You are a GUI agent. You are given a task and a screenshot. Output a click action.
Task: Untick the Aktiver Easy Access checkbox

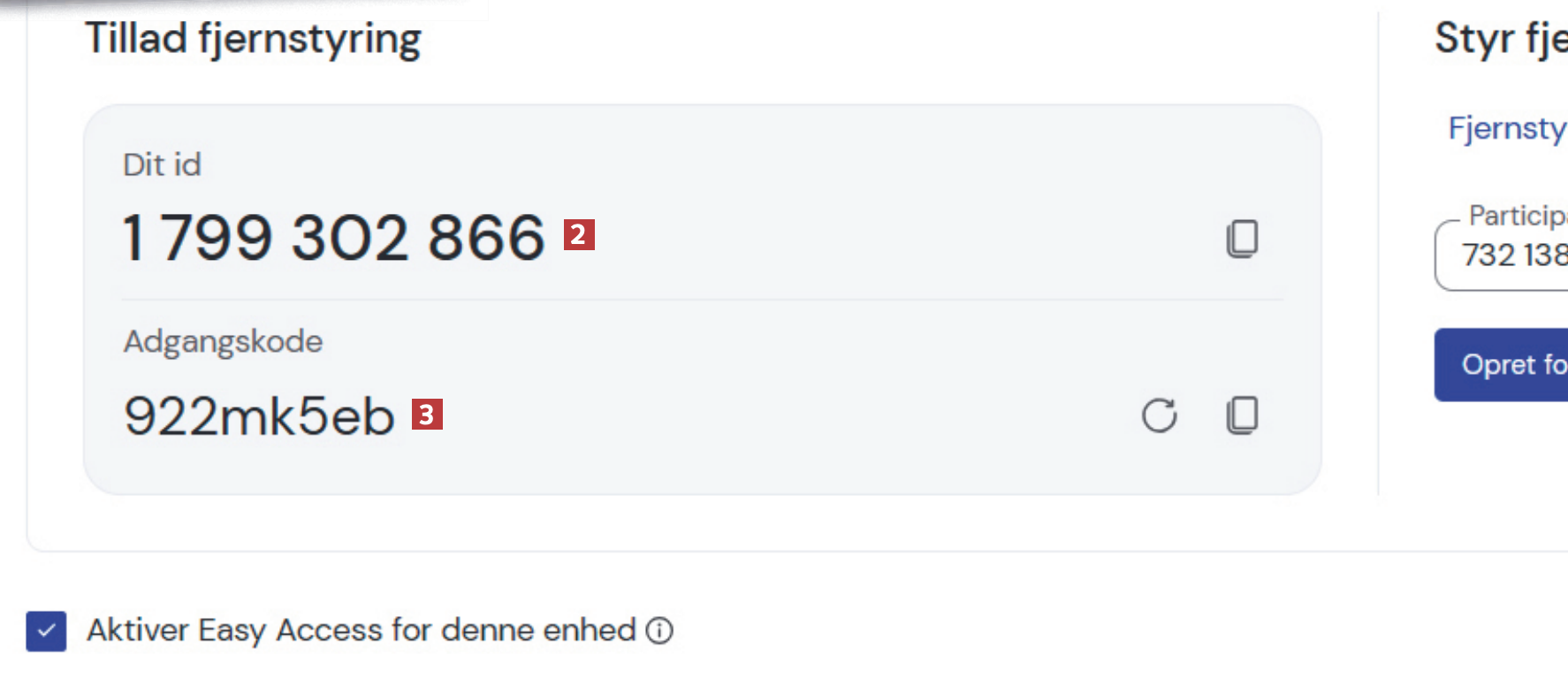pos(46,631)
